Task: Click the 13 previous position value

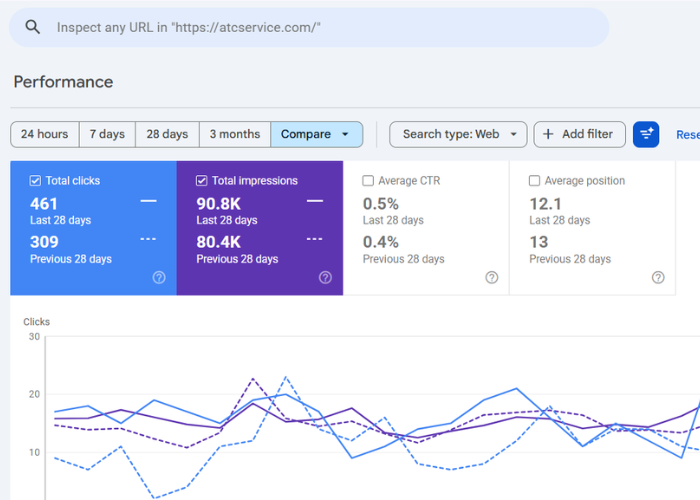Action: point(539,242)
